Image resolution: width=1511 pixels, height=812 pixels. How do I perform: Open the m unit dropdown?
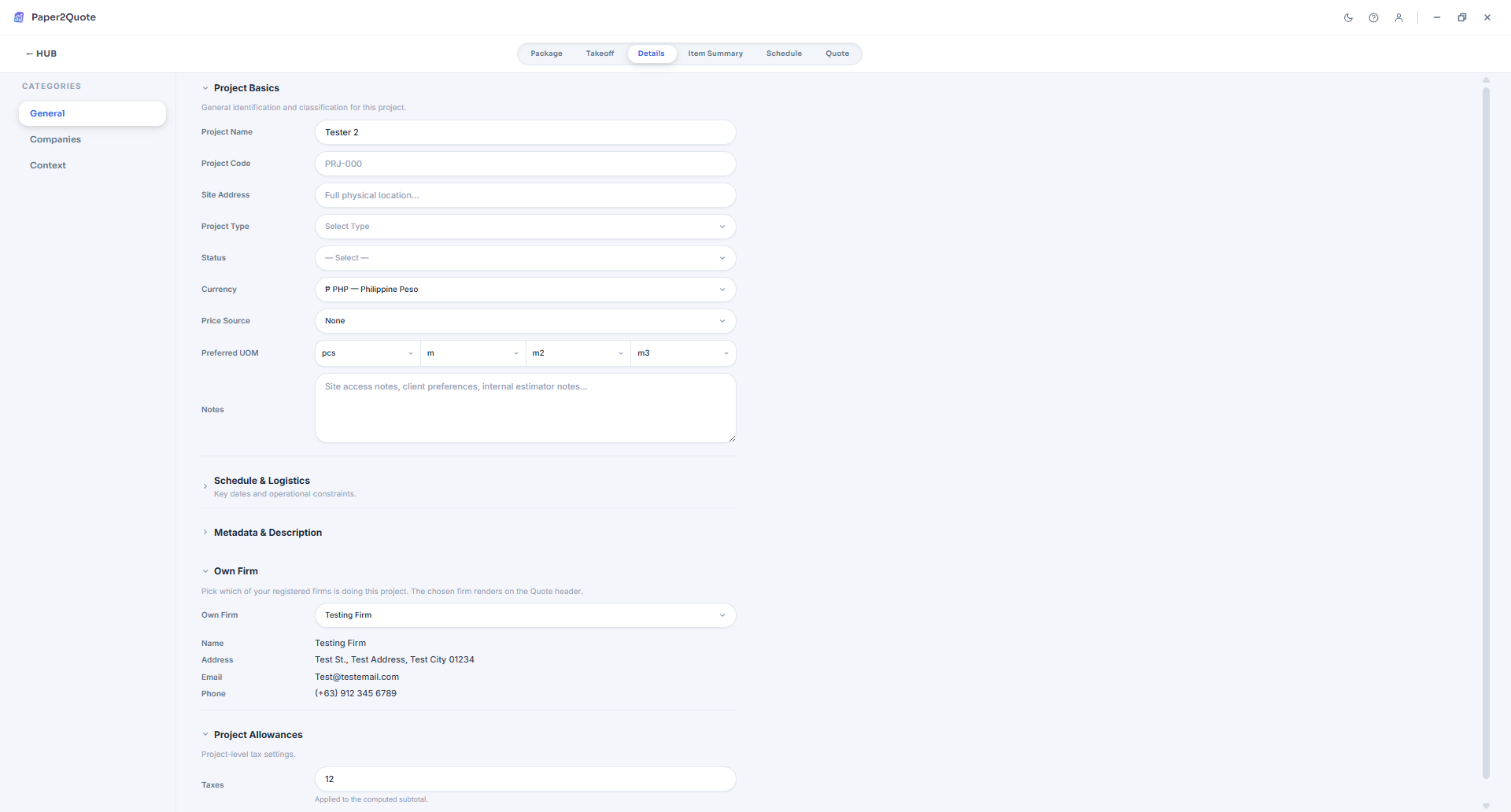(473, 353)
